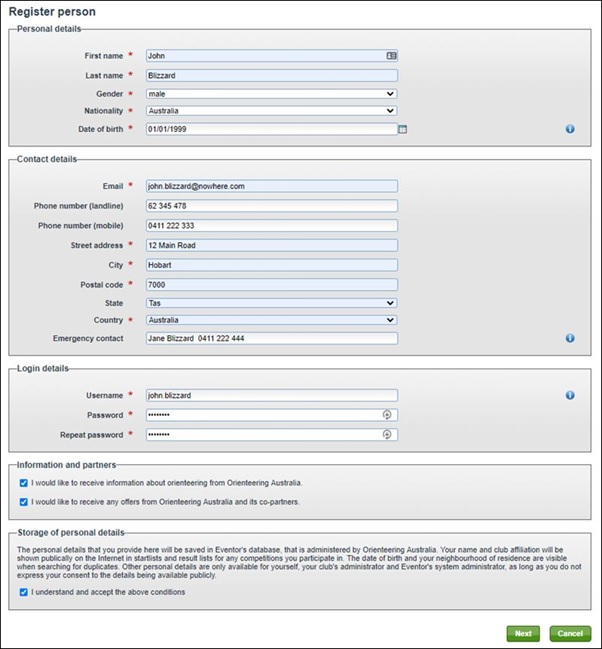Select the Last name text field

coord(271,75)
